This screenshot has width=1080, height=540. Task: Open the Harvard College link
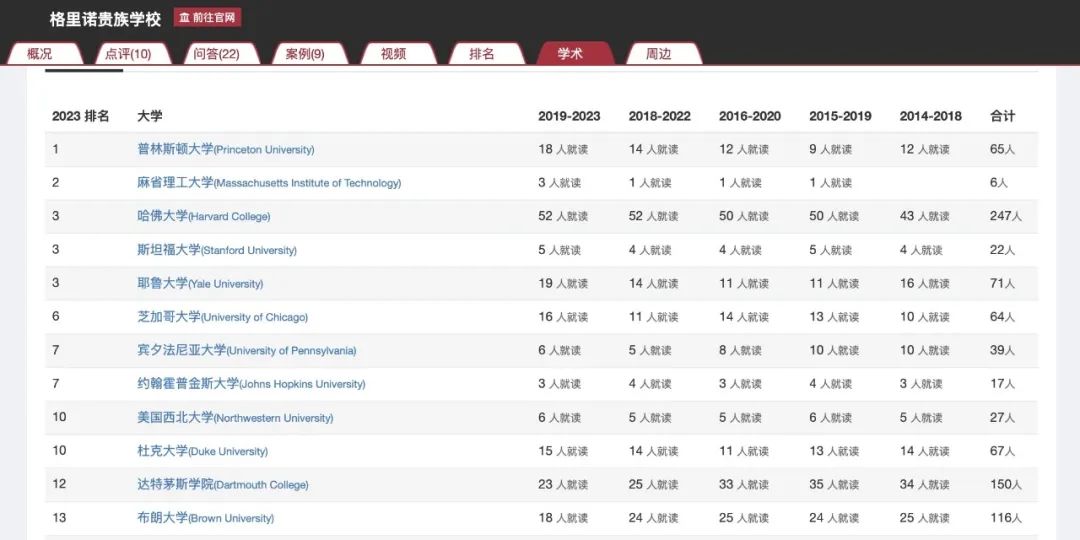point(203,216)
